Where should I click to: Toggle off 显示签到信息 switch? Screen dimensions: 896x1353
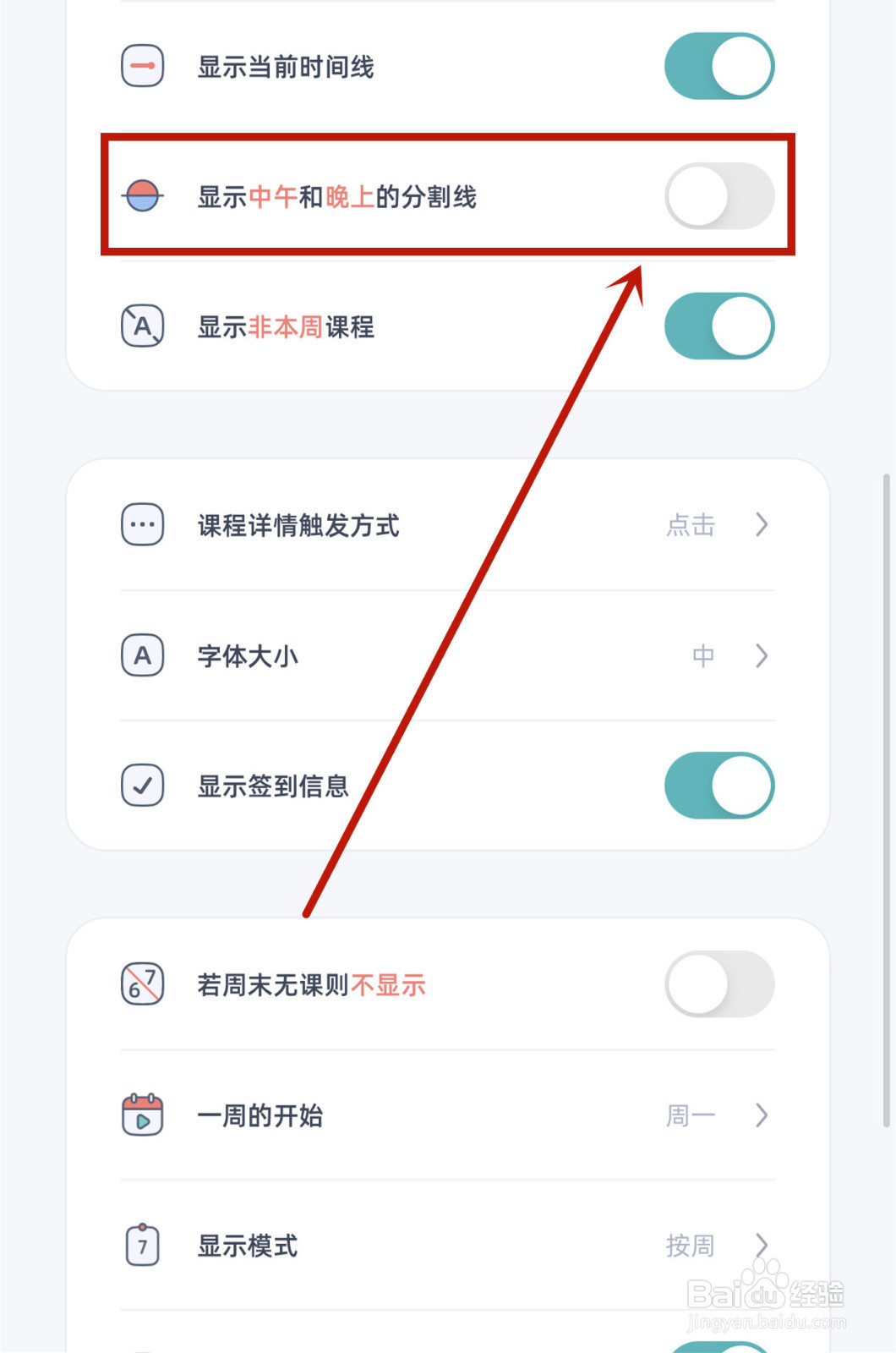tap(719, 786)
